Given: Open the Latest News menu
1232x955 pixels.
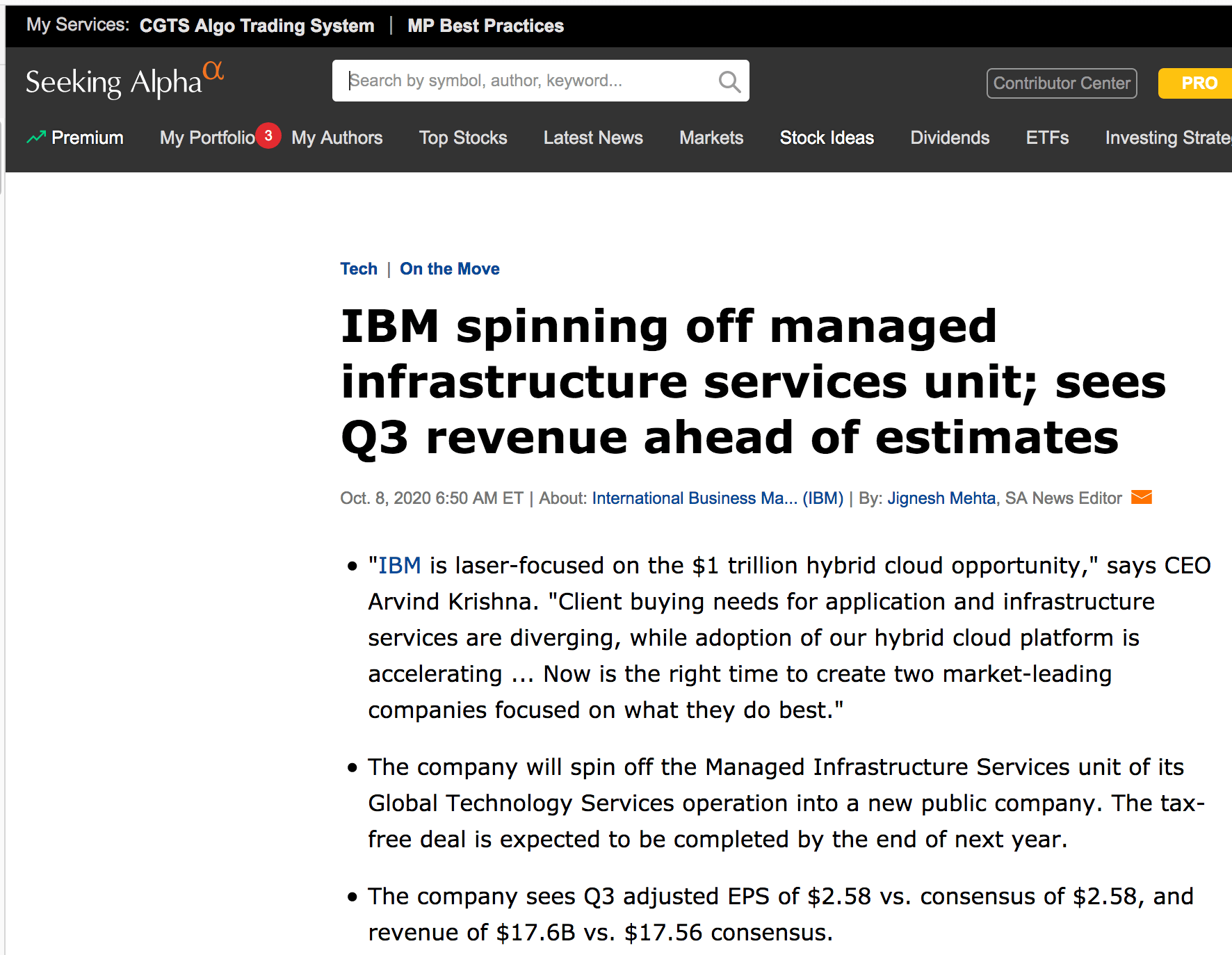Looking at the screenshot, I should pos(593,138).
